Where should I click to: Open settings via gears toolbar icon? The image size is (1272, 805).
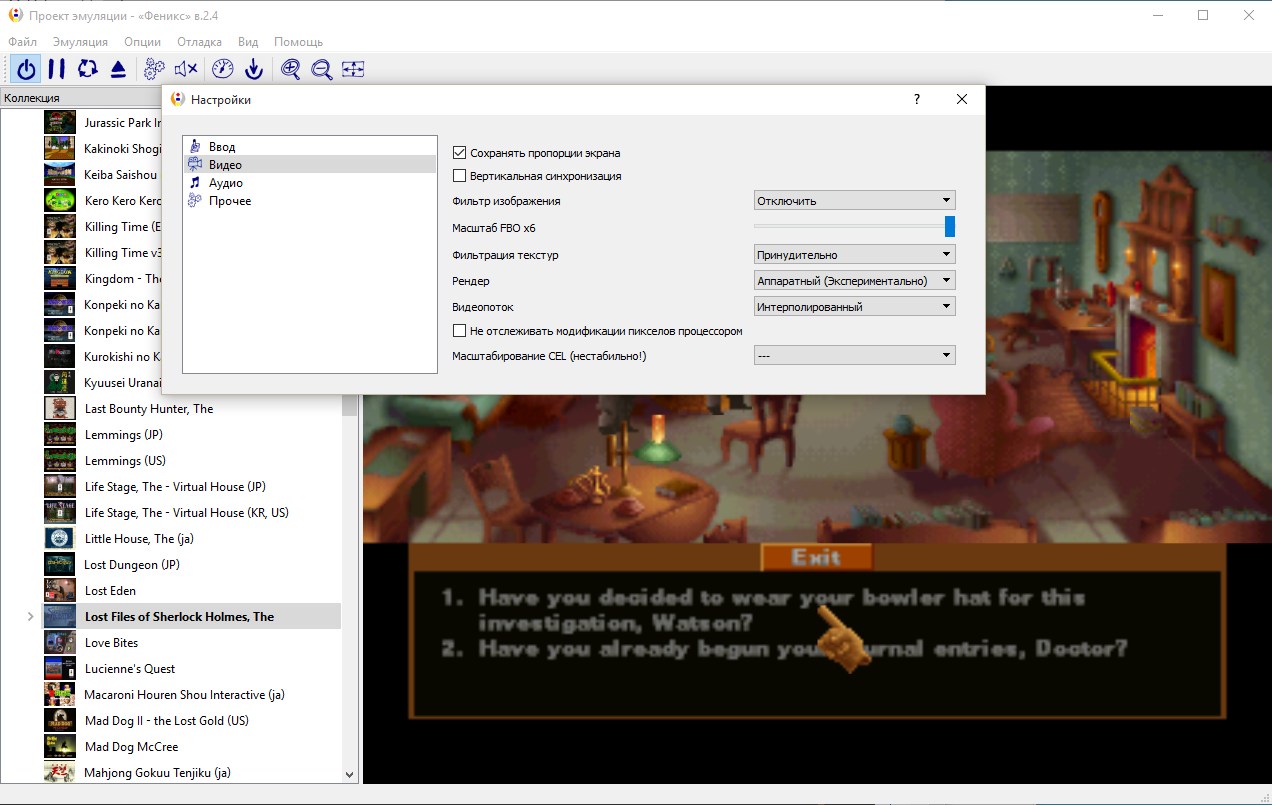tap(154, 69)
